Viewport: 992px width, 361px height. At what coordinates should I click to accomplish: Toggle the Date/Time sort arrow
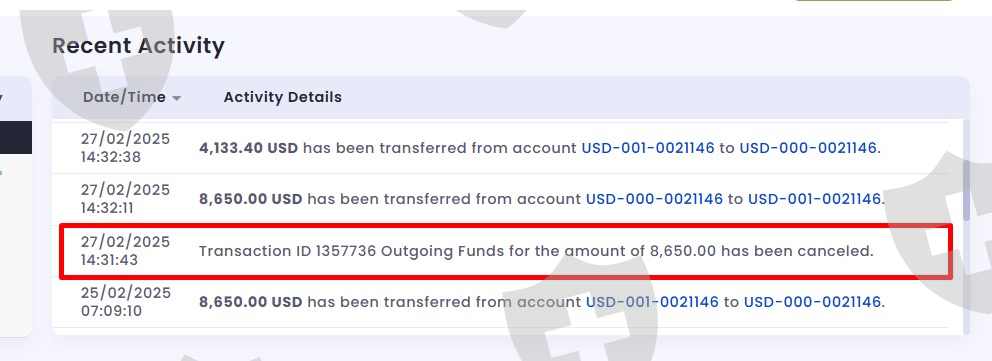[x=177, y=99]
